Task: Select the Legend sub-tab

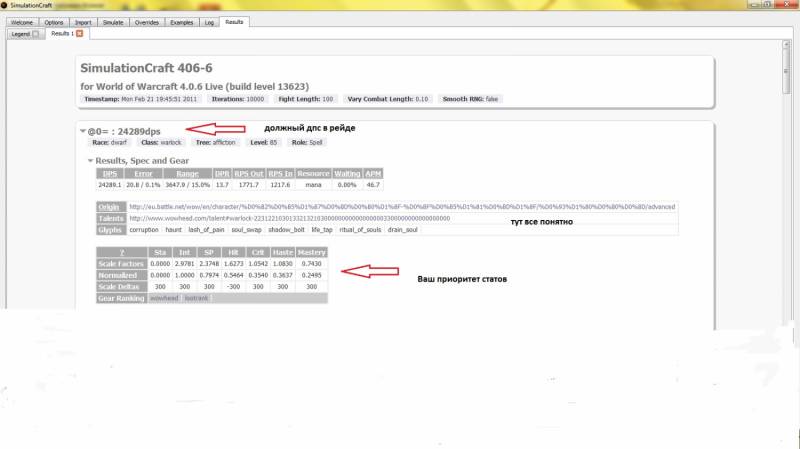Action: (21, 34)
